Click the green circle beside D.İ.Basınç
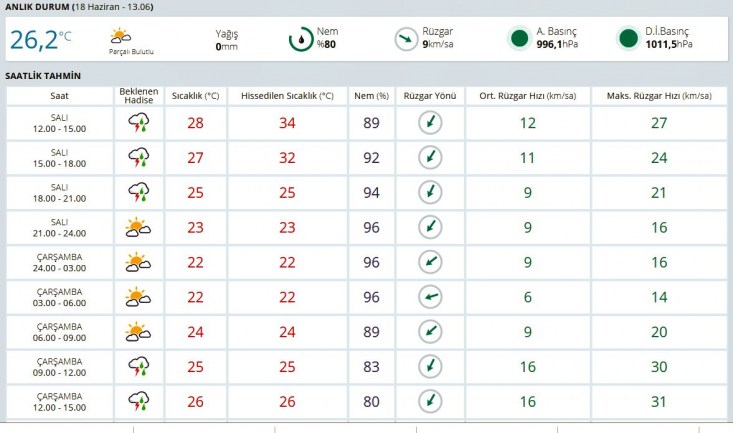The image size is (733, 433). (628, 40)
